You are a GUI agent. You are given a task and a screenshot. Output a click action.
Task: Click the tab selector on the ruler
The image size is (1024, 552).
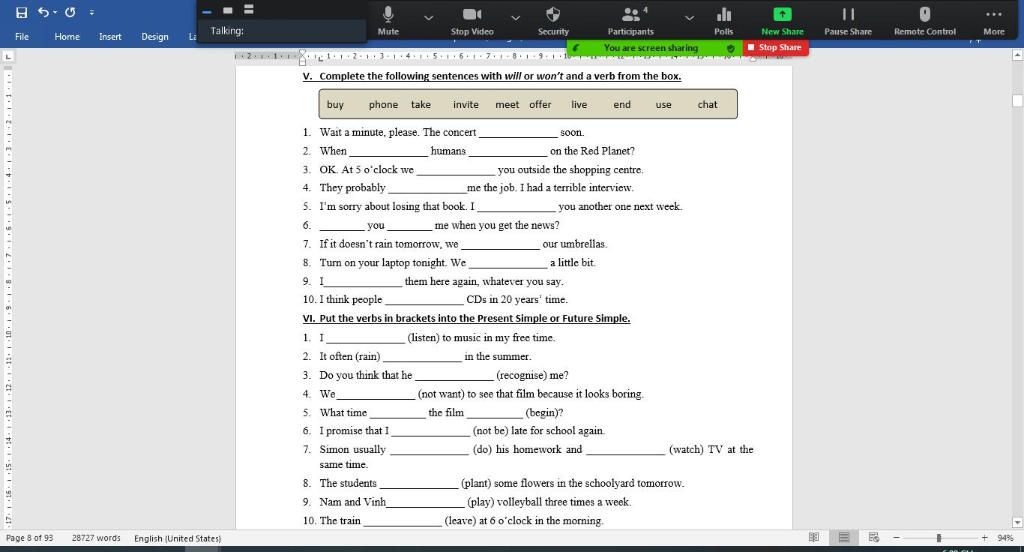pos(8,57)
